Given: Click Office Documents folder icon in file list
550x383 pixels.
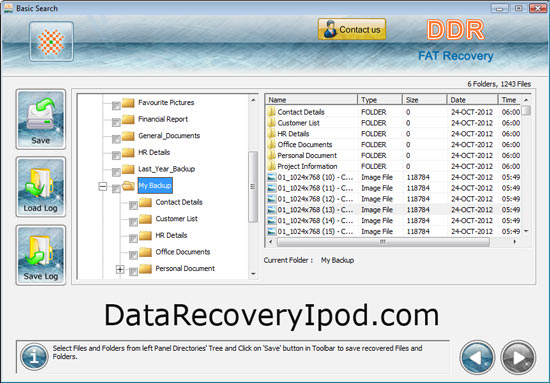Looking at the screenshot, I should (271, 145).
